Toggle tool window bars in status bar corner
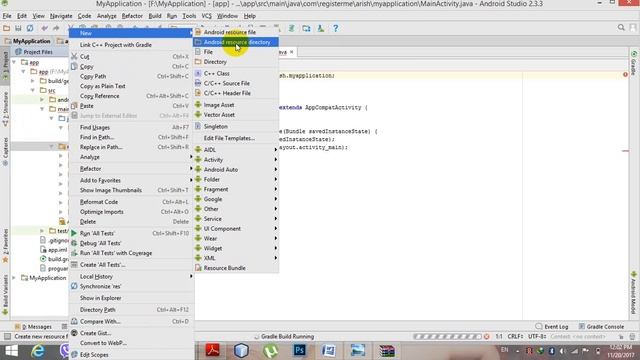 (x=7, y=336)
